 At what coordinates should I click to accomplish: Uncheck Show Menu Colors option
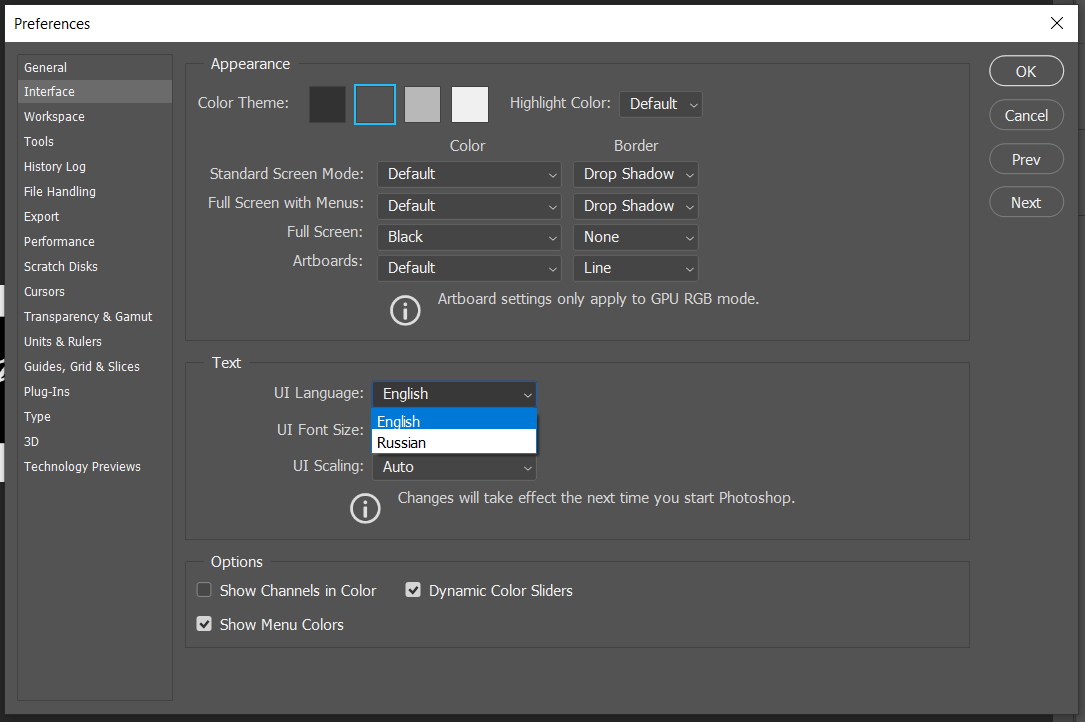click(205, 624)
